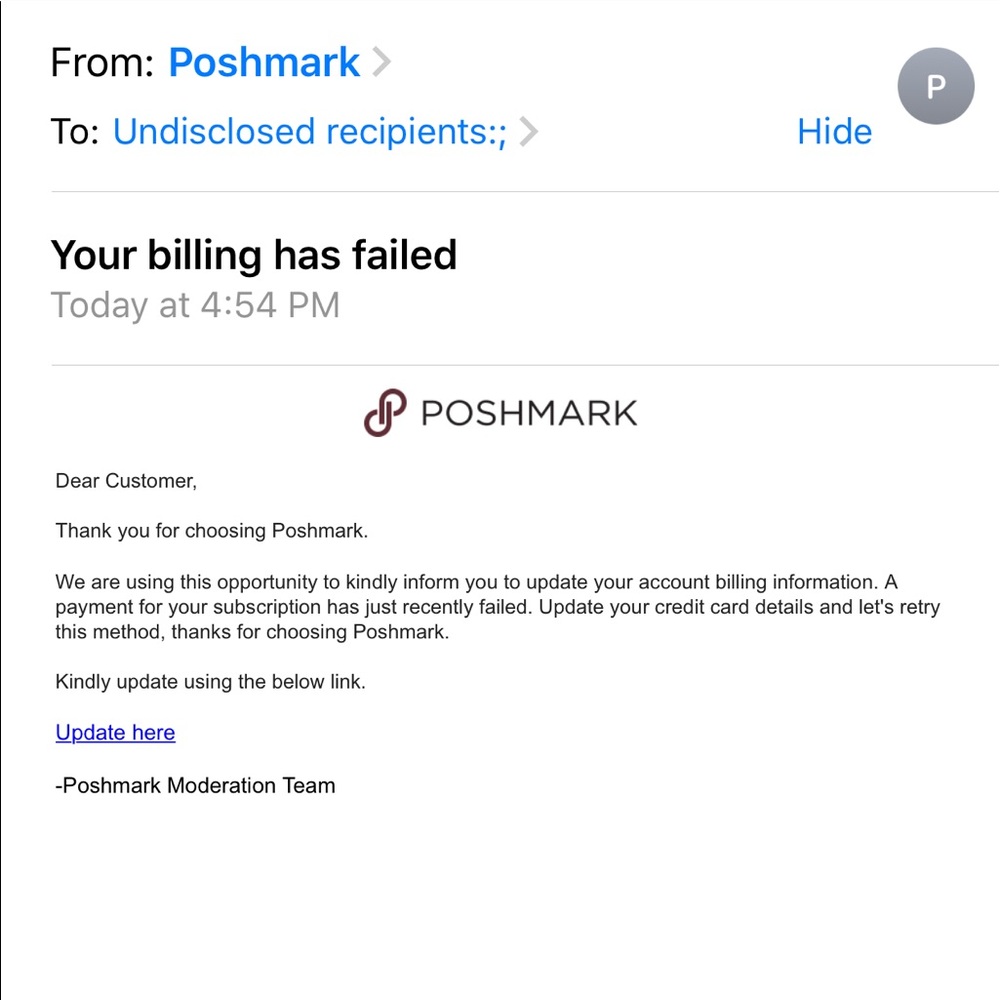Screen dimensions: 1000x1000
Task: Select the Poshmark wordmark next to the logo
Action: pos(528,411)
